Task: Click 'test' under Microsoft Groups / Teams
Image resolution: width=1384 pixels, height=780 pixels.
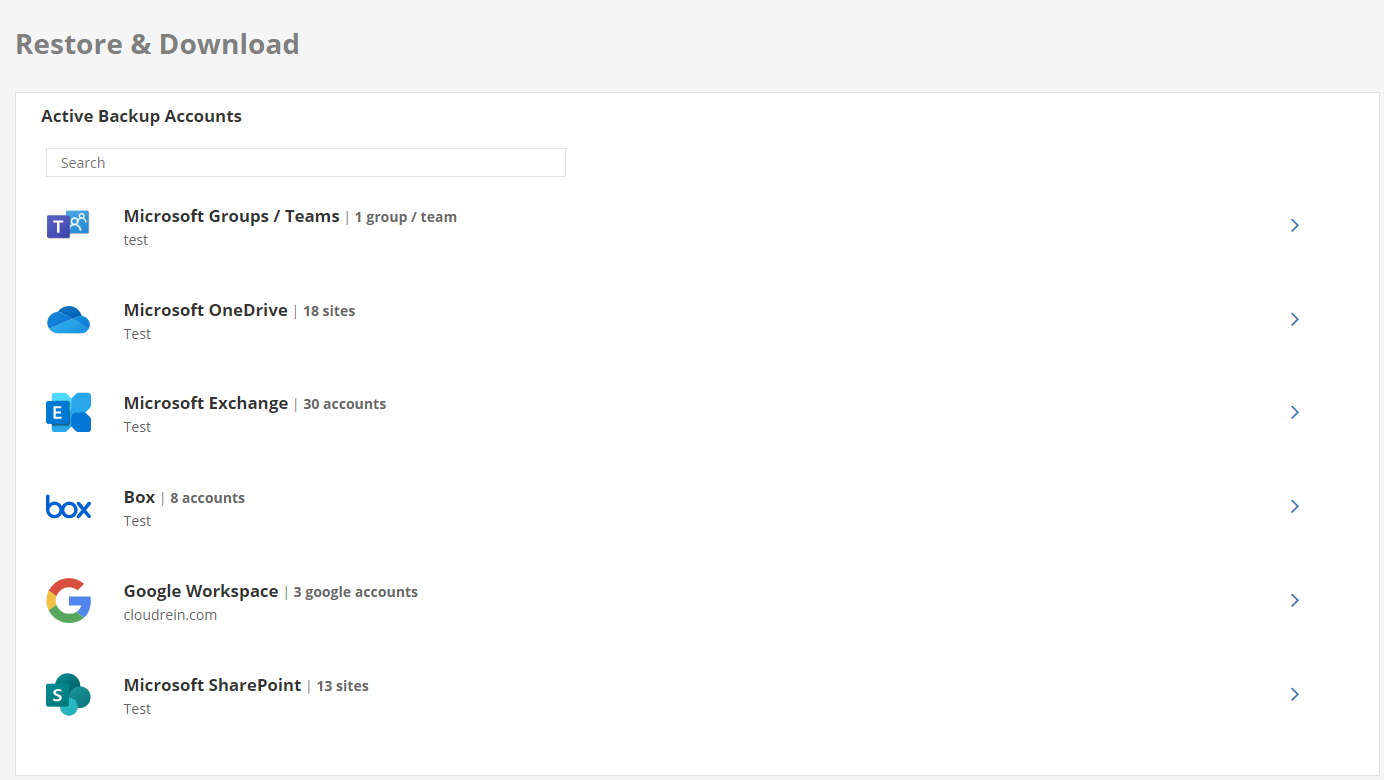Action: [x=136, y=240]
